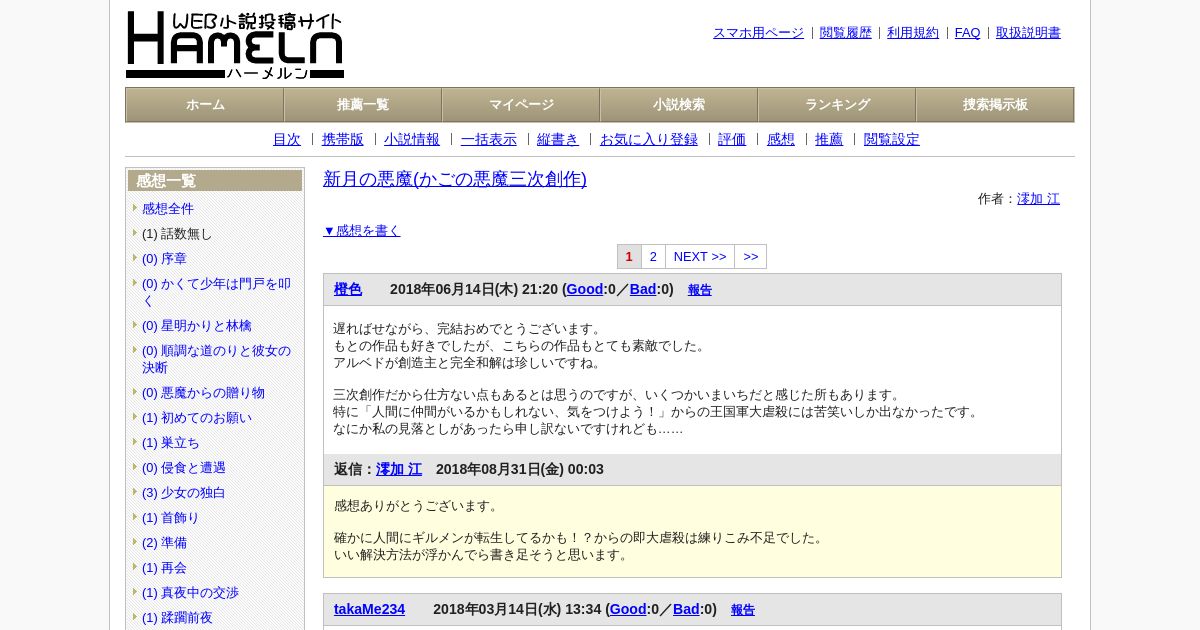Click review date 2018年06月14日(木) 21:20
The height and width of the screenshot is (630, 1200).
click(x=474, y=289)
